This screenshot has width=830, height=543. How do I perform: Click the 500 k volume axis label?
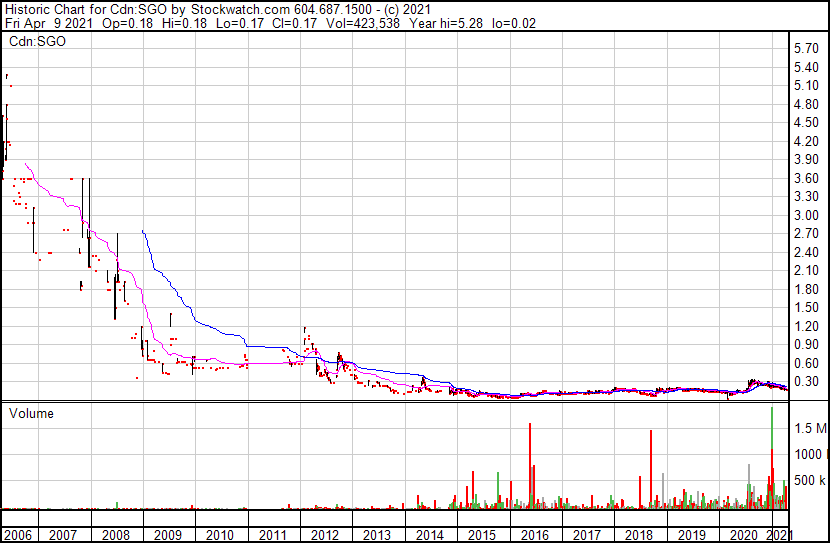(809, 480)
